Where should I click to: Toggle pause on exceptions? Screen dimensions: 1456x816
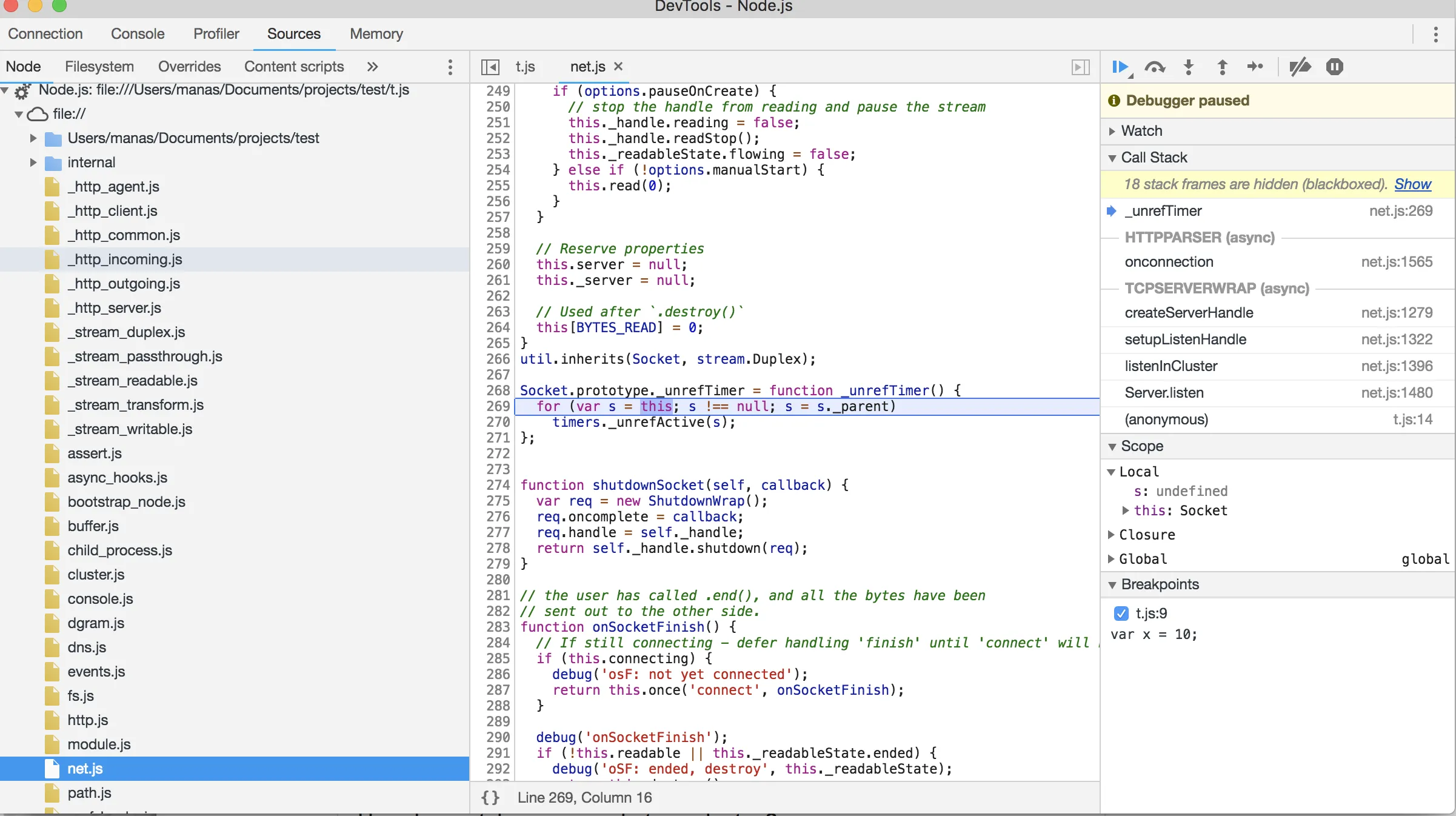click(x=1334, y=67)
